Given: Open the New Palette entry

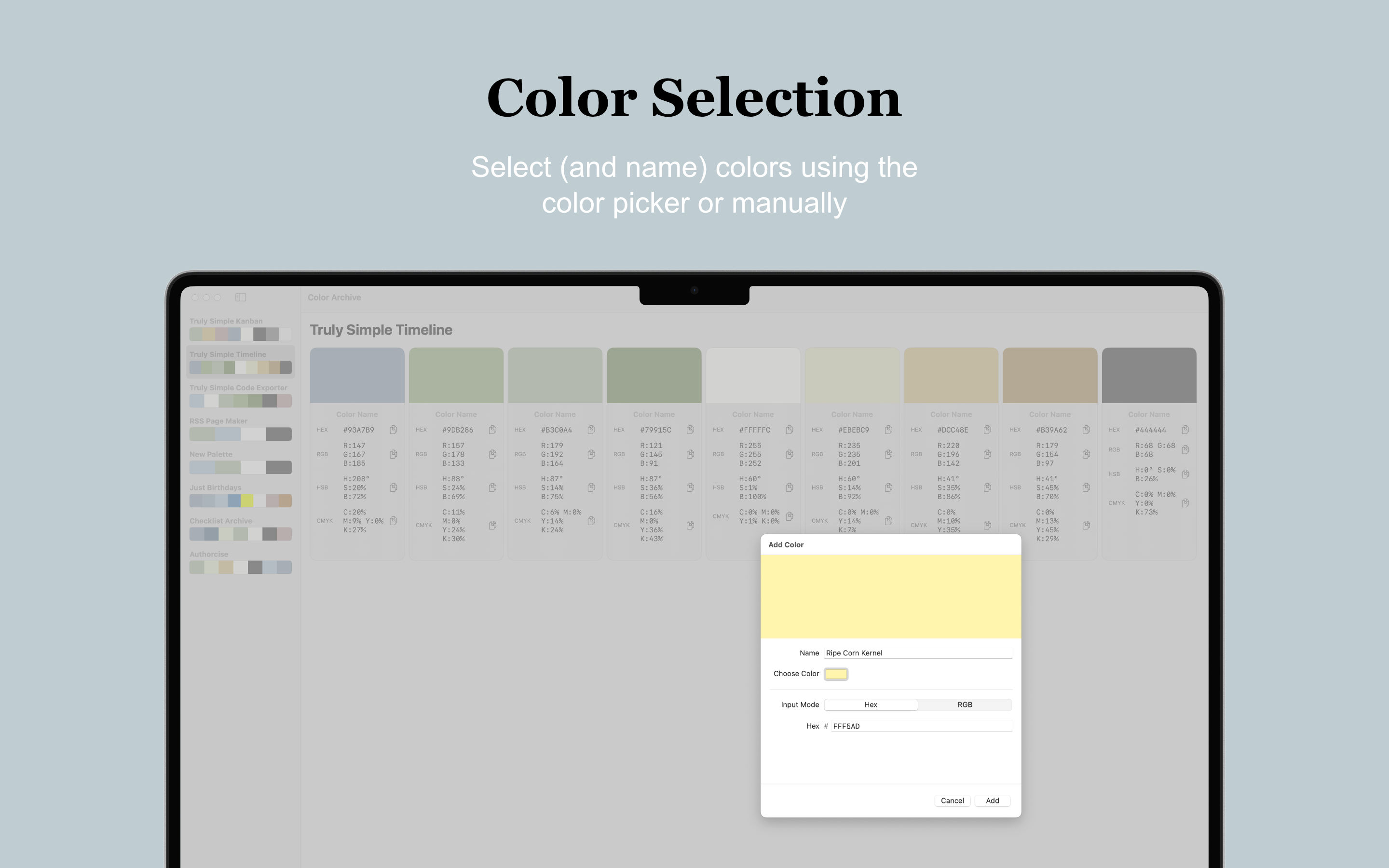Looking at the screenshot, I should point(241,461).
